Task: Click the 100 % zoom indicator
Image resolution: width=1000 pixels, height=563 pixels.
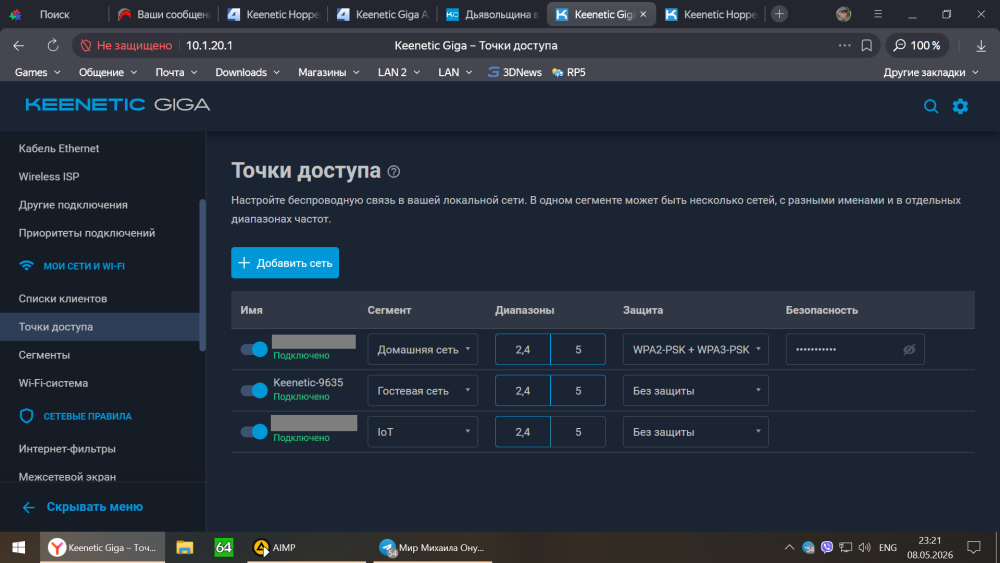Action: (916, 45)
